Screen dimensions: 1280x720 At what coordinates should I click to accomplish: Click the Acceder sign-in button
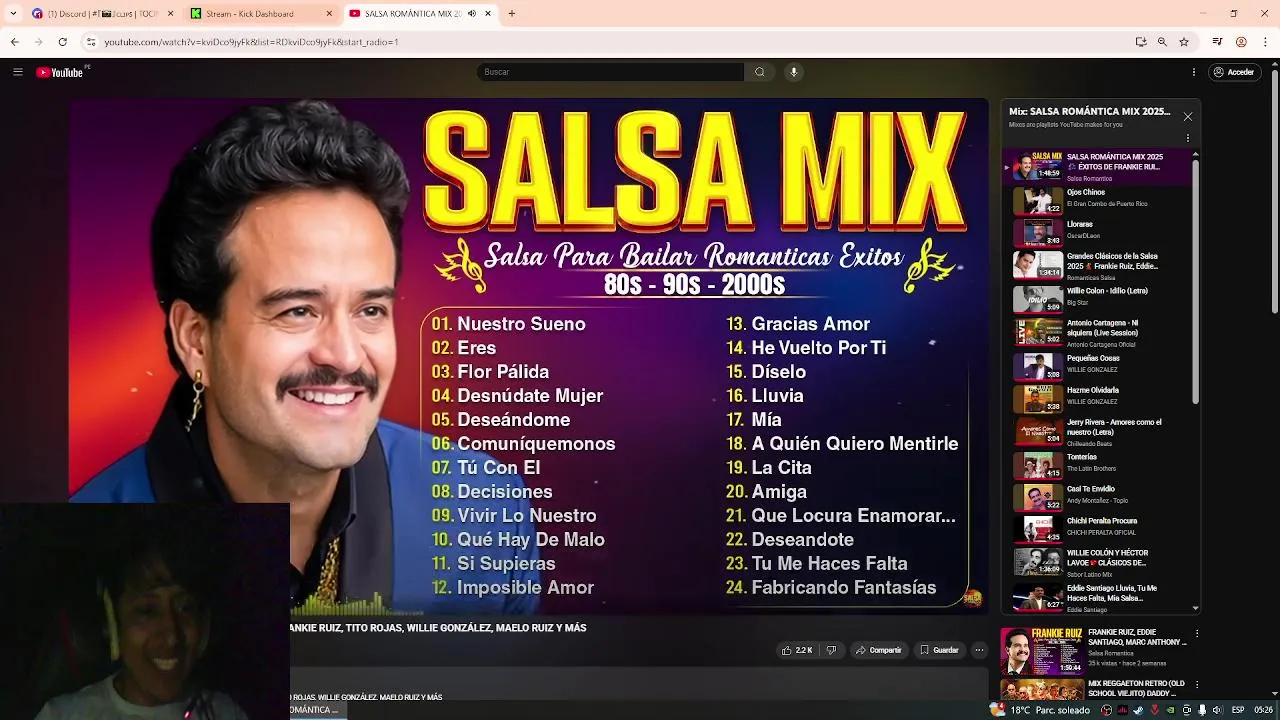1233,72
